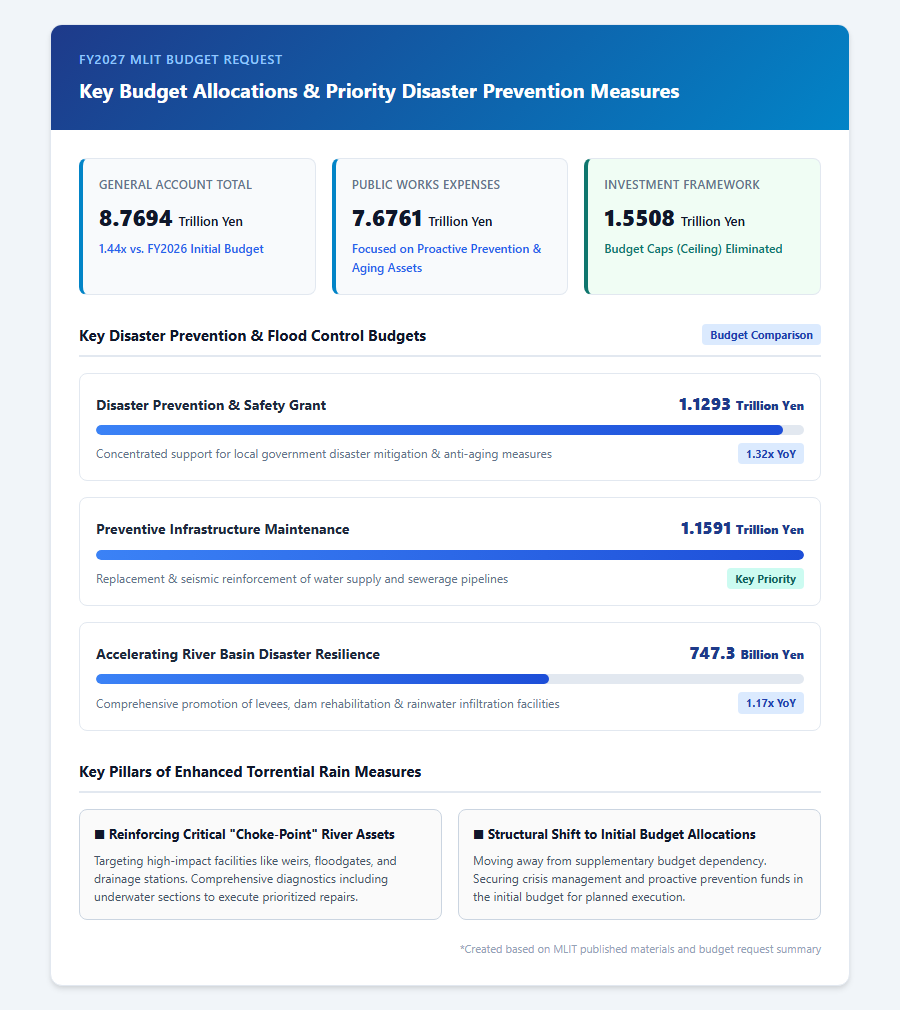Click the MLIT published materials footnote
900x1010 pixels.
pos(640,949)
